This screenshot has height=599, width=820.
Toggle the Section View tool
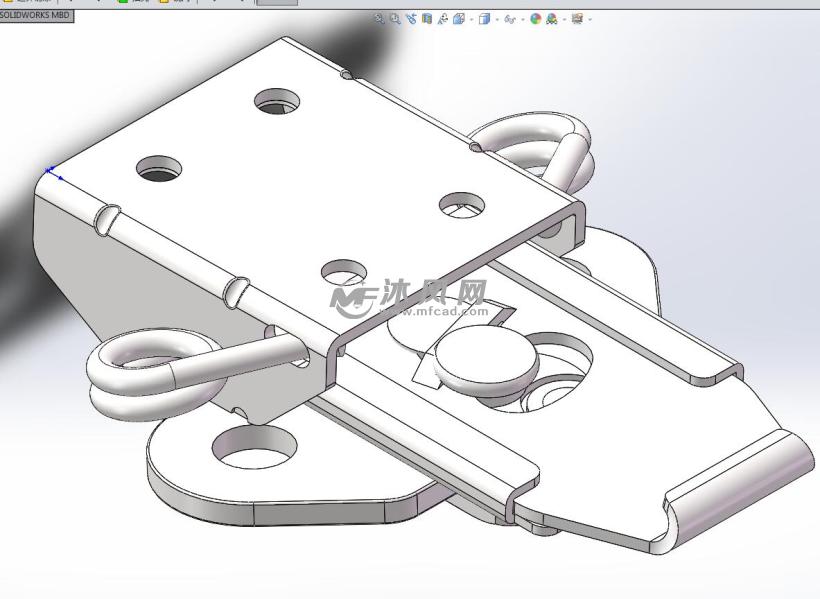(x=427, y=18)
